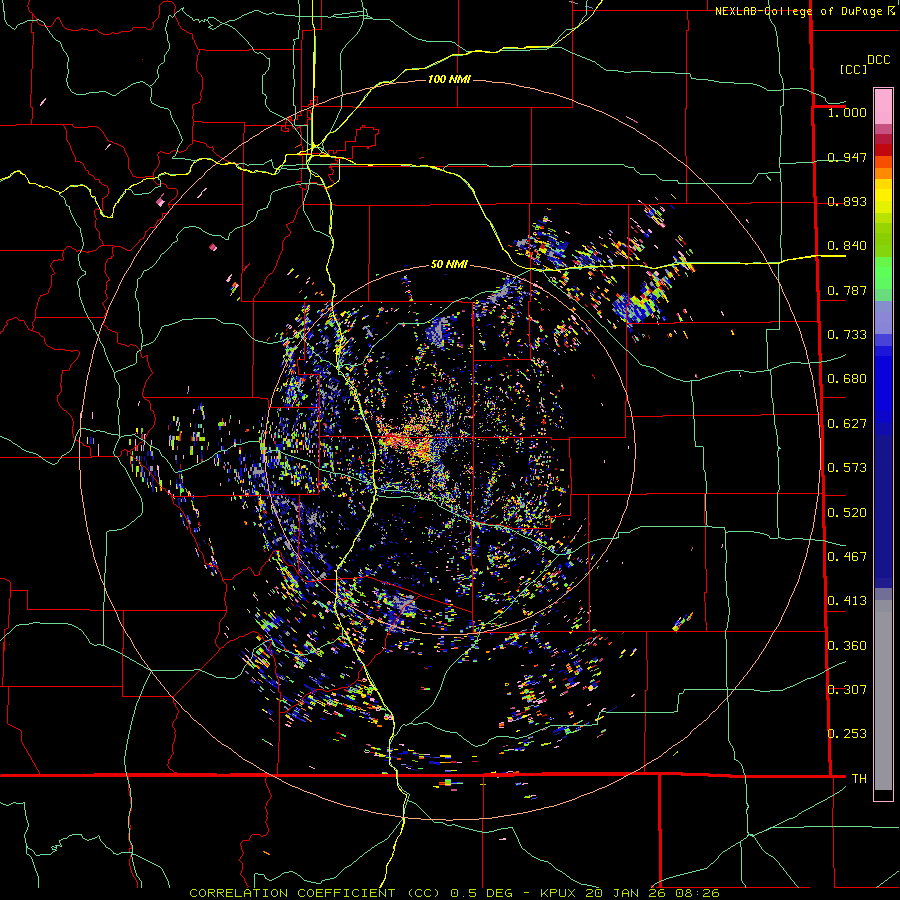
Task: Pick the bright green segment of color bar
Action: point(883,273)
